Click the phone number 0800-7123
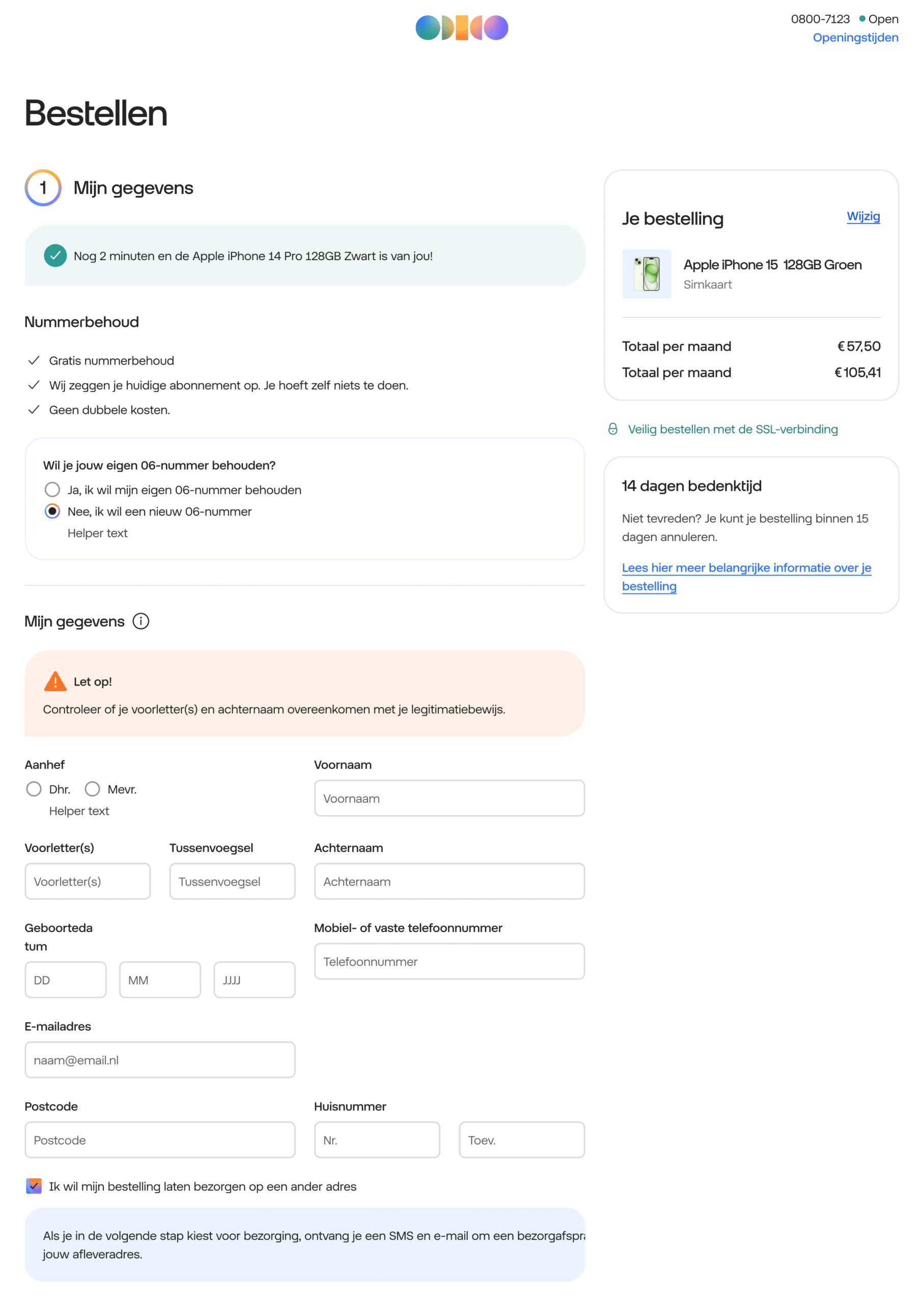Screen dimensions: 924x1303 [x=820, y=19]
